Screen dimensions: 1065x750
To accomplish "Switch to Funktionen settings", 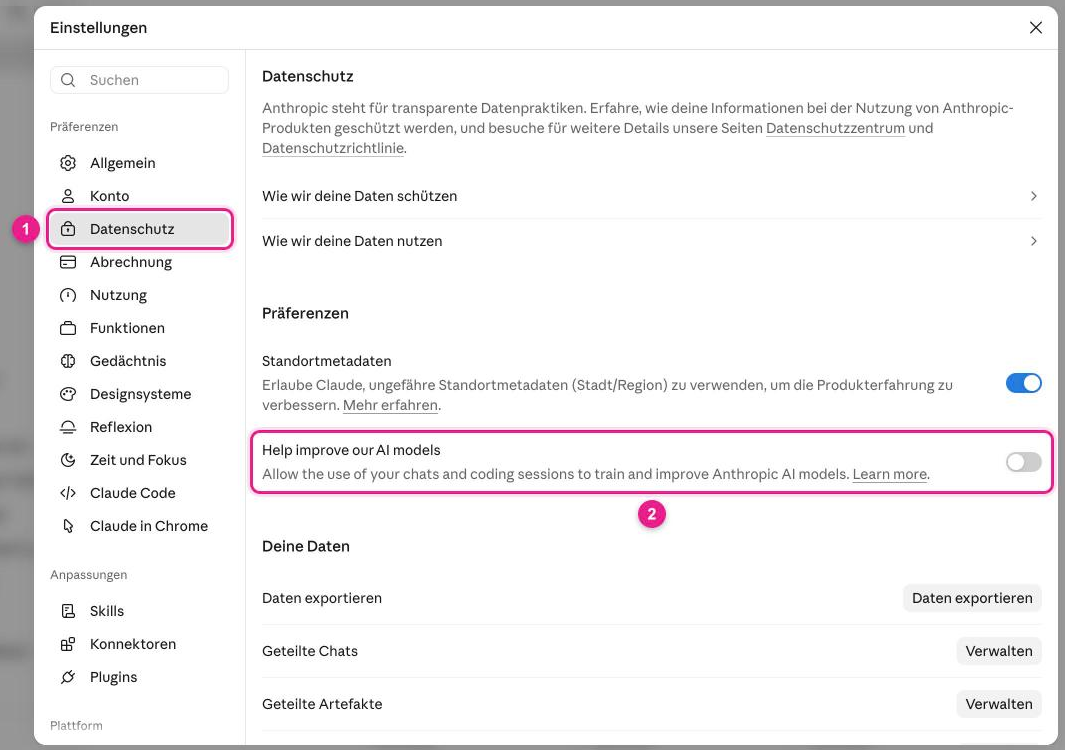I will (x=140, y=328).
